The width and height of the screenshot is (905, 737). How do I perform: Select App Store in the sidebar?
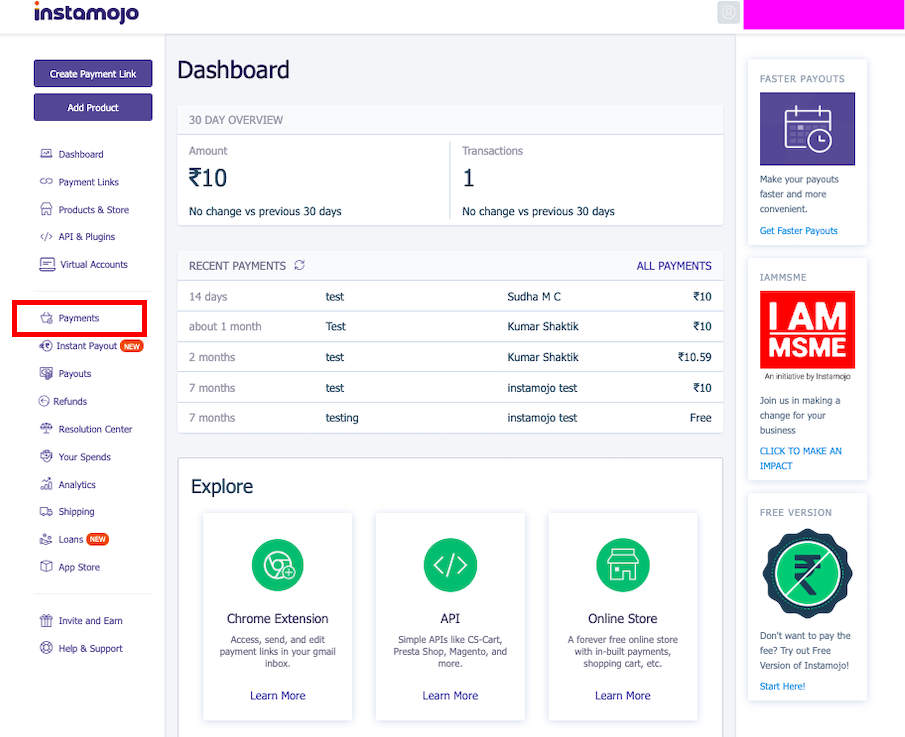click(x=79, y=567)
